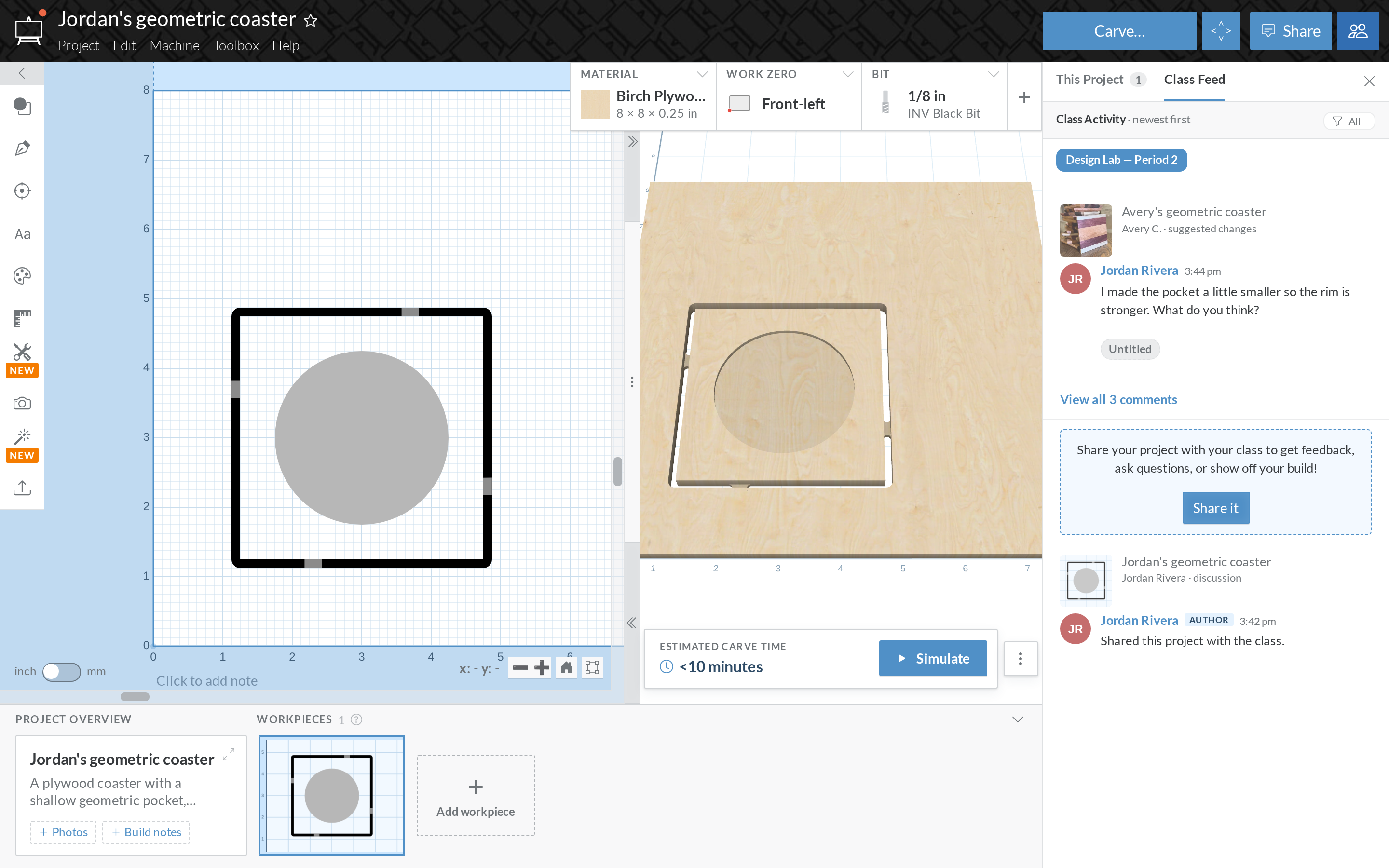Open View all 3 comments link
Viewport: 1389px width, 868px height.
(x=1118, y=400)
